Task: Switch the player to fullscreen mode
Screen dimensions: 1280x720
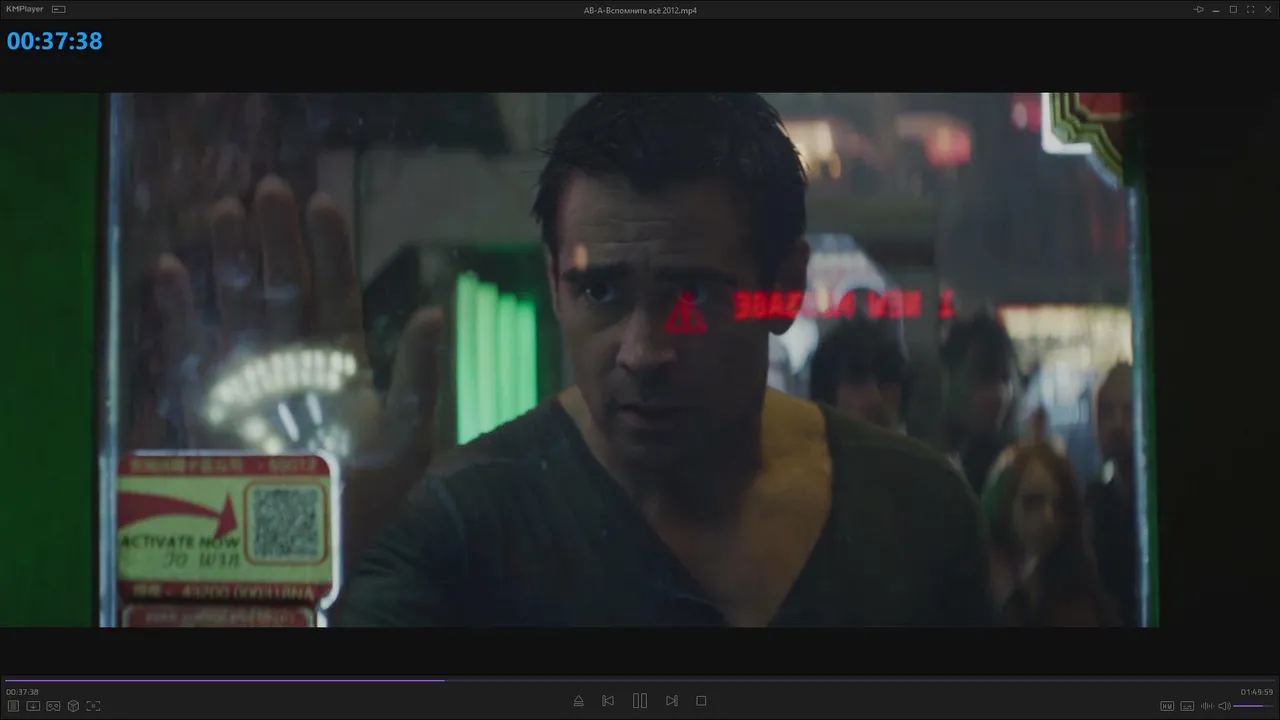Action: click(x=1250, y=9)
